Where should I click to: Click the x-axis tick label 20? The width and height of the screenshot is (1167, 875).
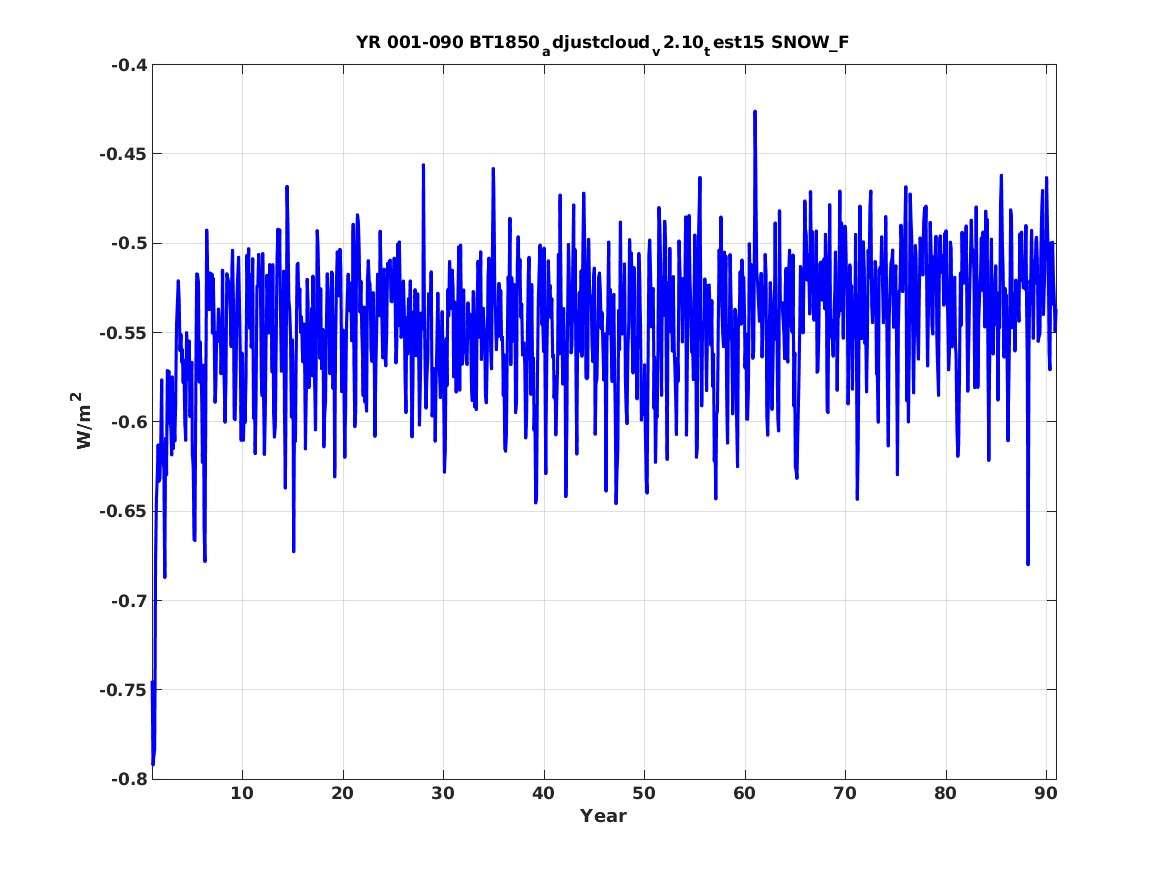[342, 794]
